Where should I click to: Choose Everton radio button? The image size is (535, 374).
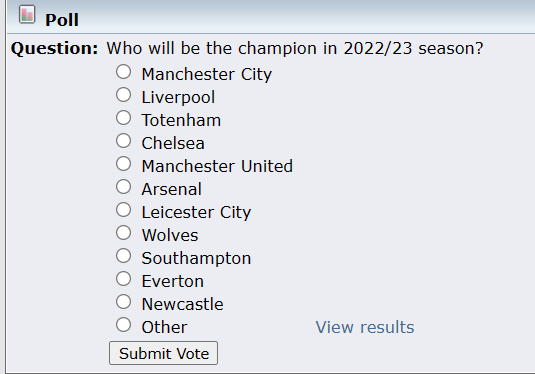pyautogui.click(x=124, y=279)
